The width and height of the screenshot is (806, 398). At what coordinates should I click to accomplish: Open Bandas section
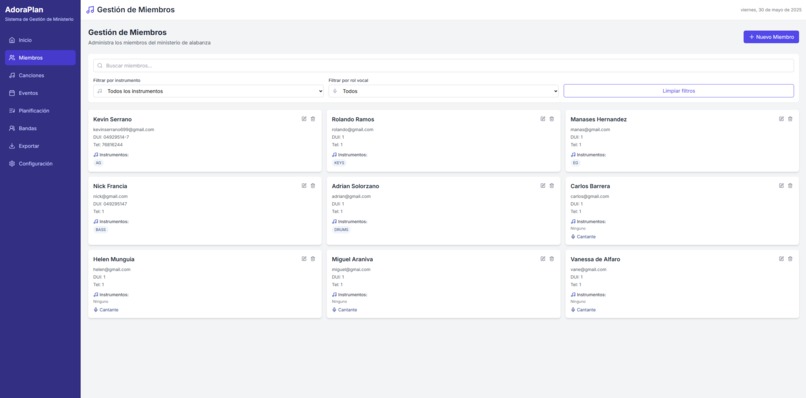40,129
